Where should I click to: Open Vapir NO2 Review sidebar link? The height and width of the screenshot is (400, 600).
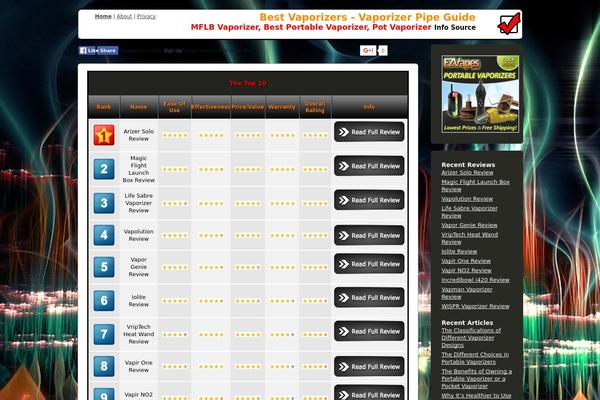pos(466,271)
